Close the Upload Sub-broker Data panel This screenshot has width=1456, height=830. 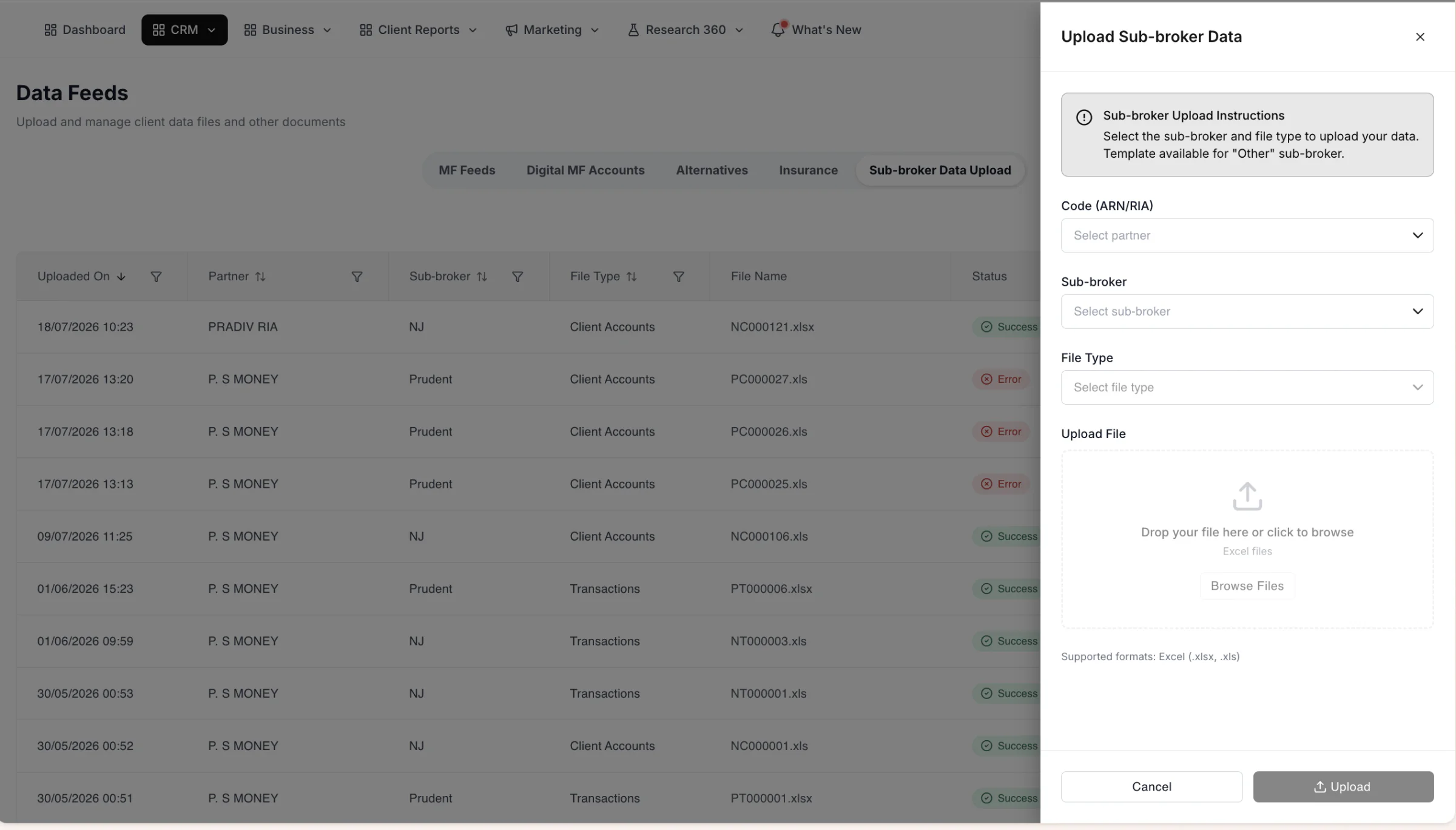(x=1420, y=37)
